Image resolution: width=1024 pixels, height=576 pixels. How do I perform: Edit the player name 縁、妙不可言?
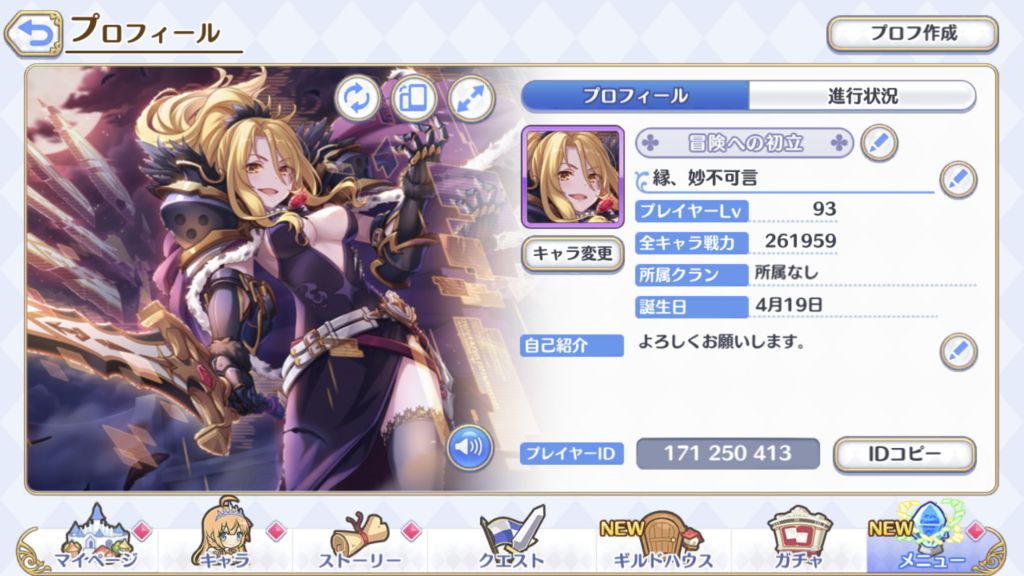[x=958, y=179]
